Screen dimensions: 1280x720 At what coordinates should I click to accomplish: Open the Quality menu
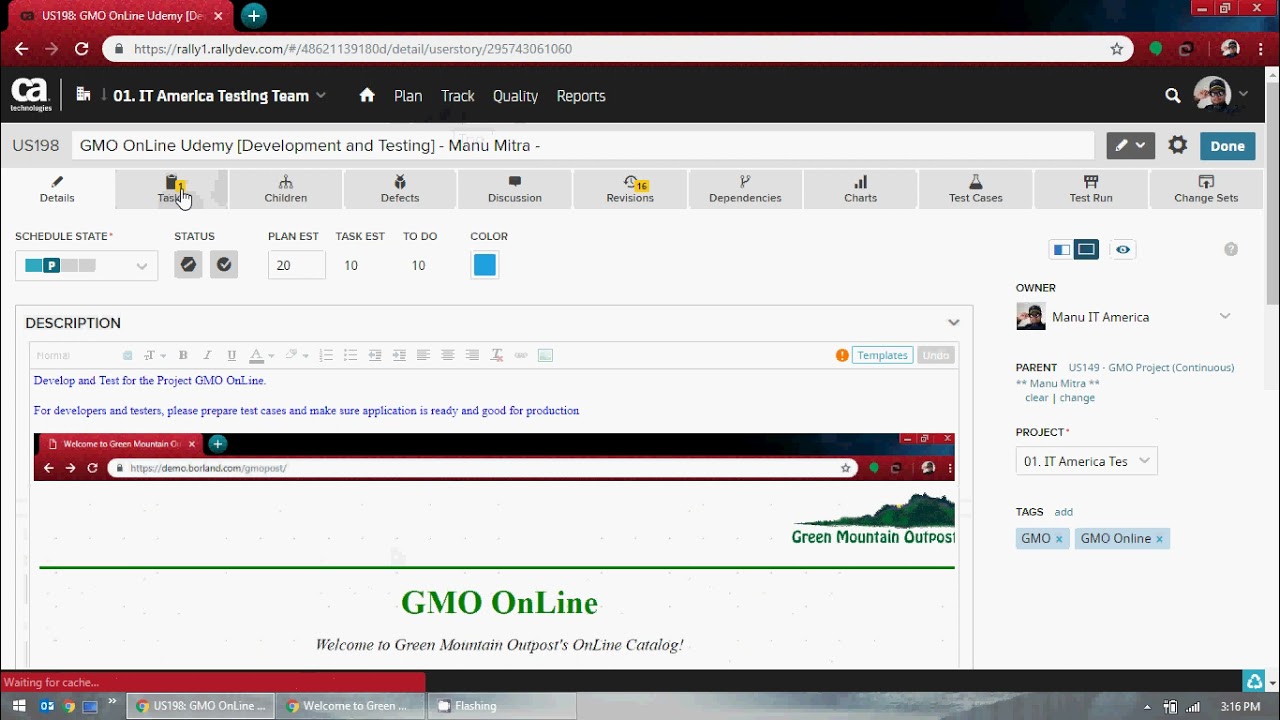point(515,96)
